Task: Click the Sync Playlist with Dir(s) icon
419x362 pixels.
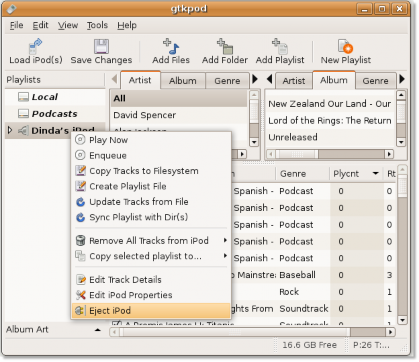Action: tap(80, 217)
